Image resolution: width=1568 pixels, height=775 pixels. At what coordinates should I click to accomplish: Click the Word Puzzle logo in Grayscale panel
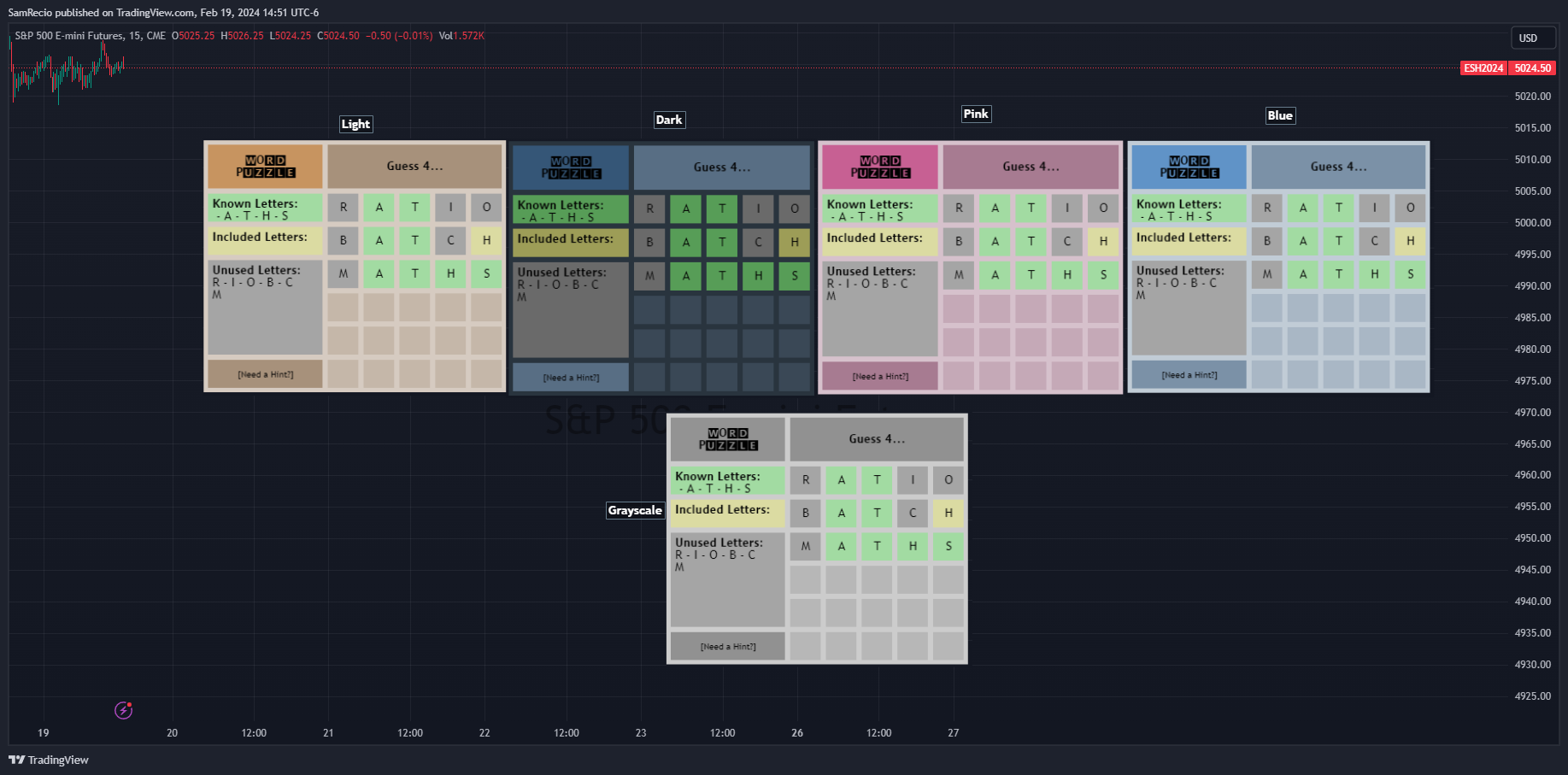(x=728, y=439)
